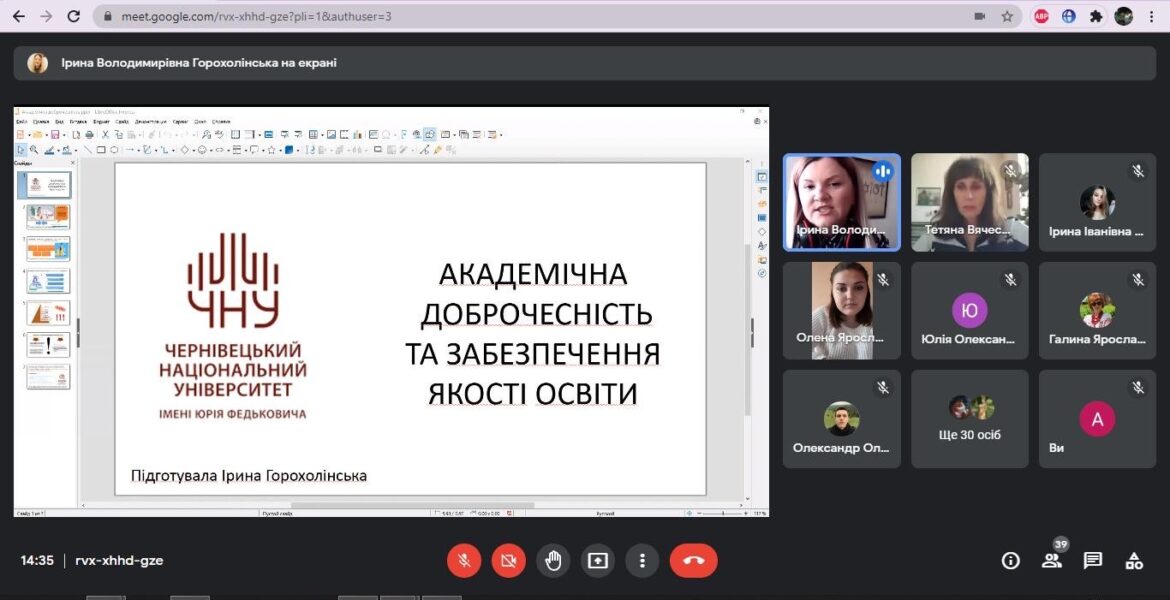Image resolution: width=1170 pixels, height=600 pixels.
Task: Open Слайд menu in shared Impress window
Action: click(x=123, y=122)
